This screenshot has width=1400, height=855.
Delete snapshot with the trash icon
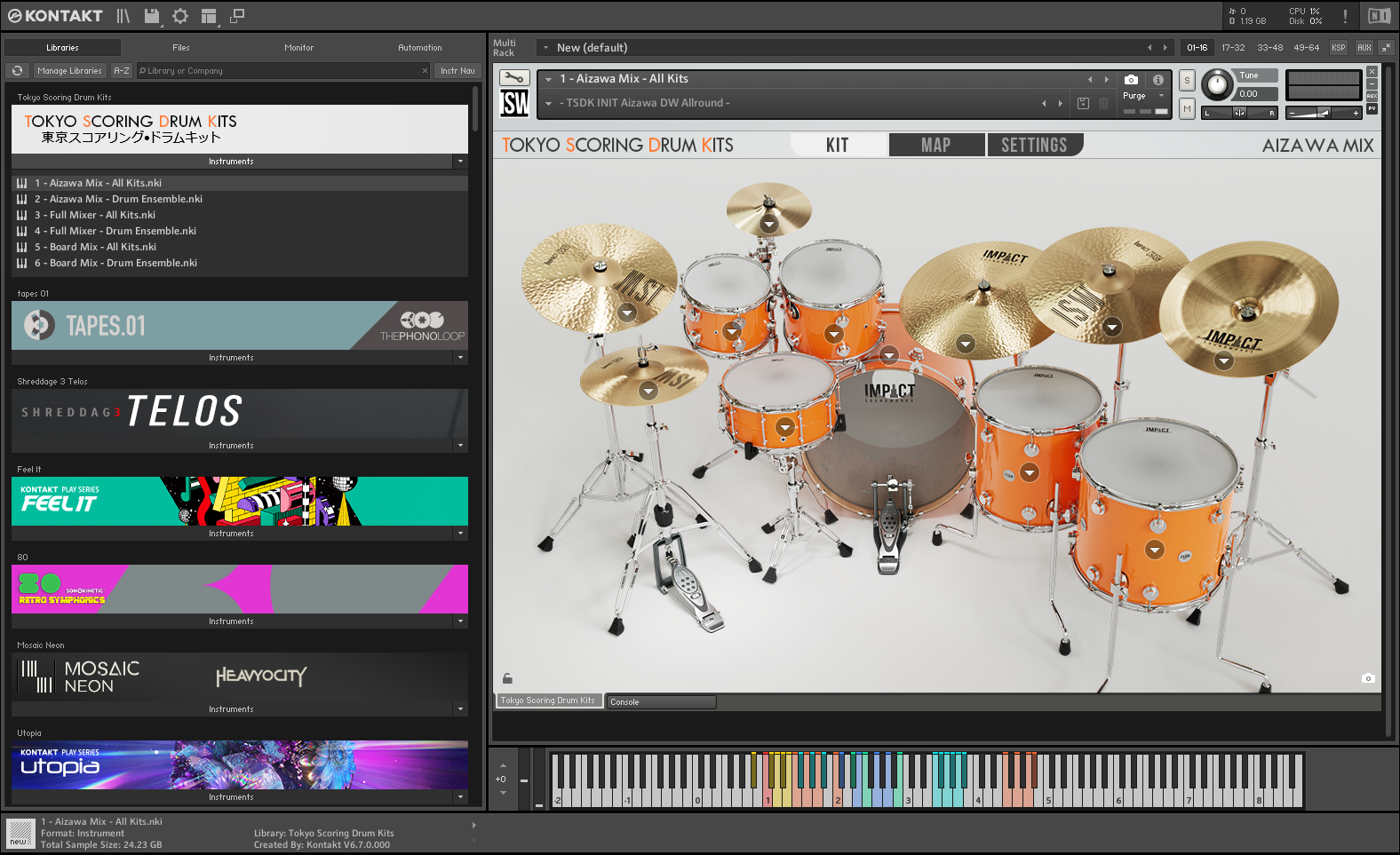click(1103, 104)
